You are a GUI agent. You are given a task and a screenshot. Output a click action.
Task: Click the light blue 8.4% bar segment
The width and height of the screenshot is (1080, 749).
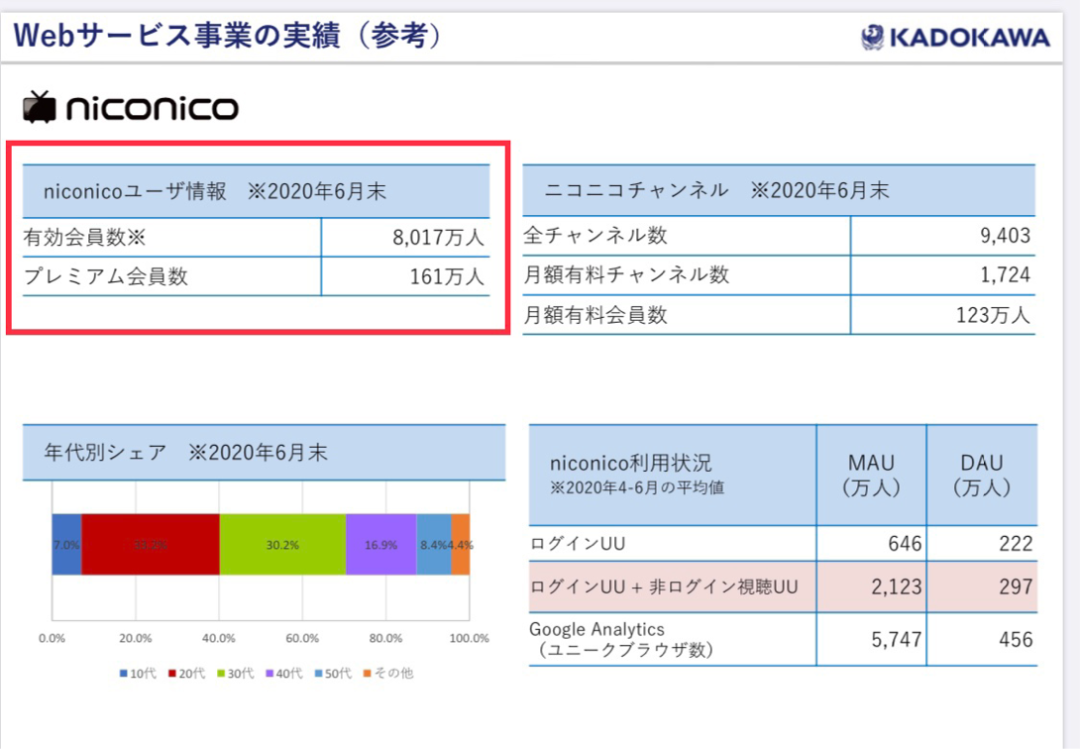434,544
